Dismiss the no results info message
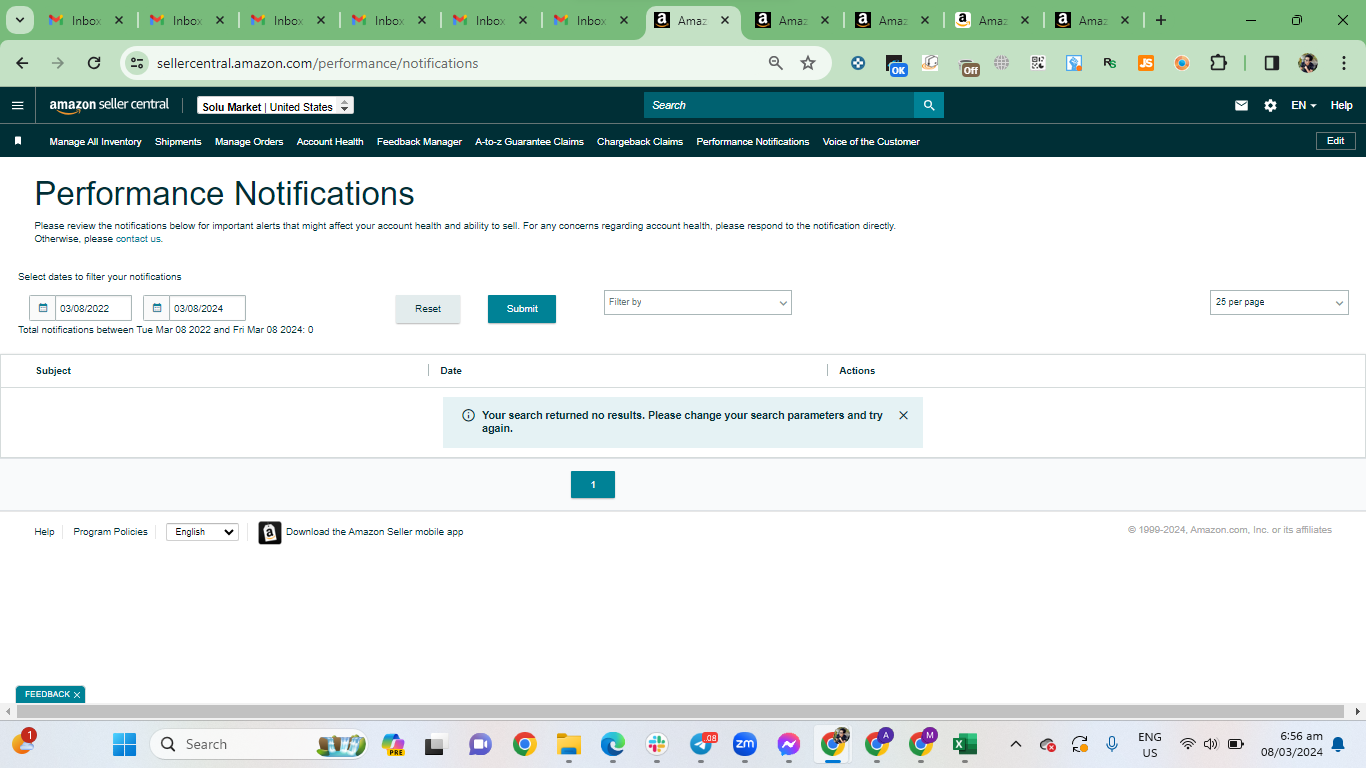The height and width of the screenshot is (768, 1366). [x=903, y=415]
